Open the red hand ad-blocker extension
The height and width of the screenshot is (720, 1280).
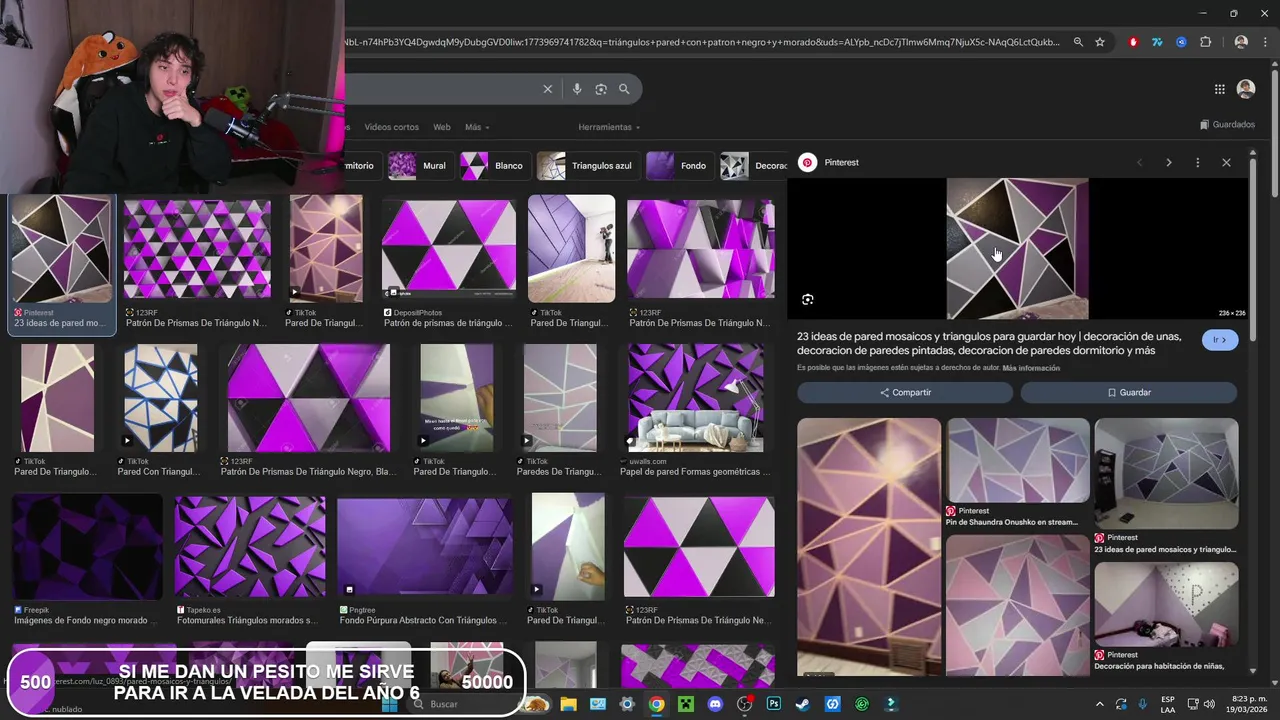pos(1133,42)
